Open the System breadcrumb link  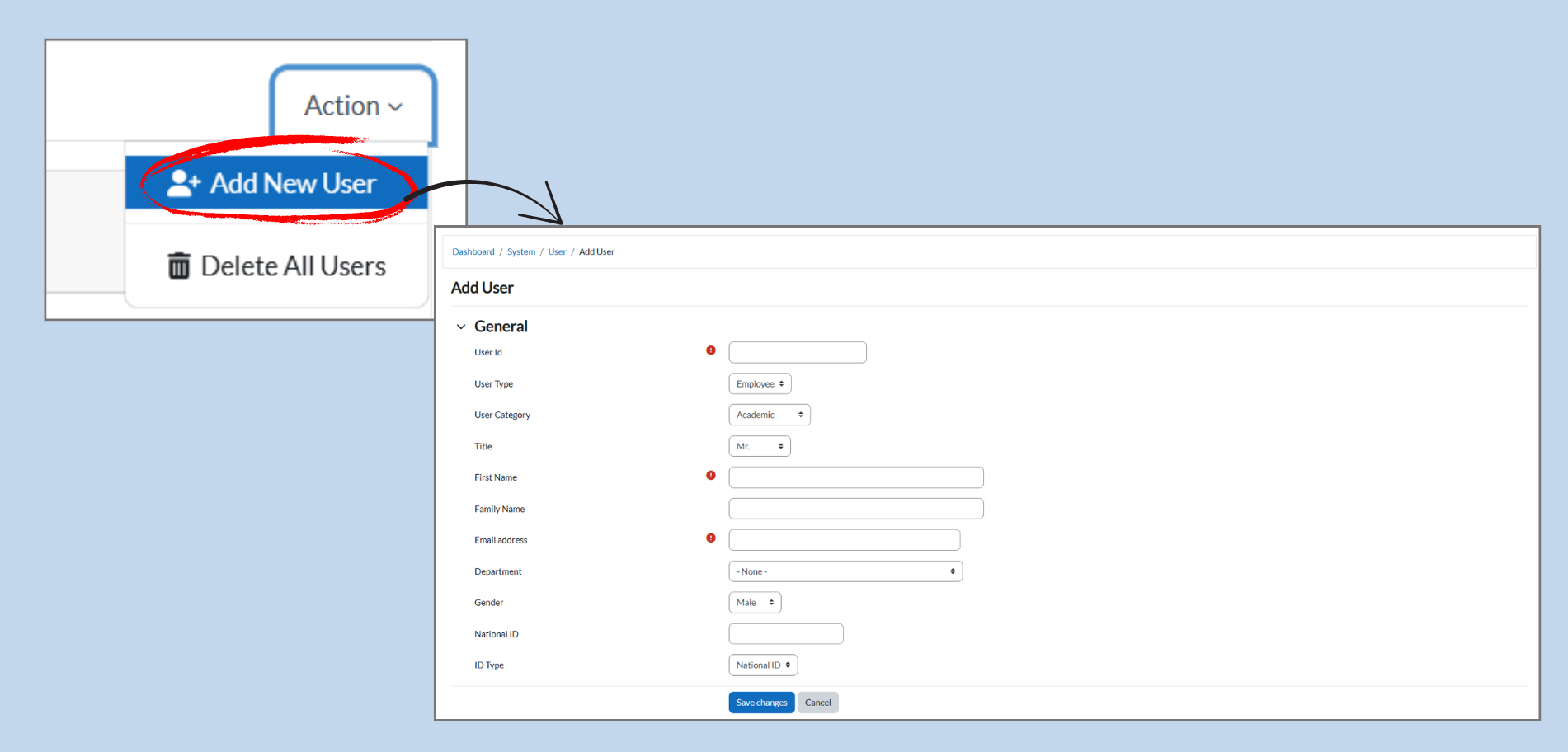coord(521,252)
